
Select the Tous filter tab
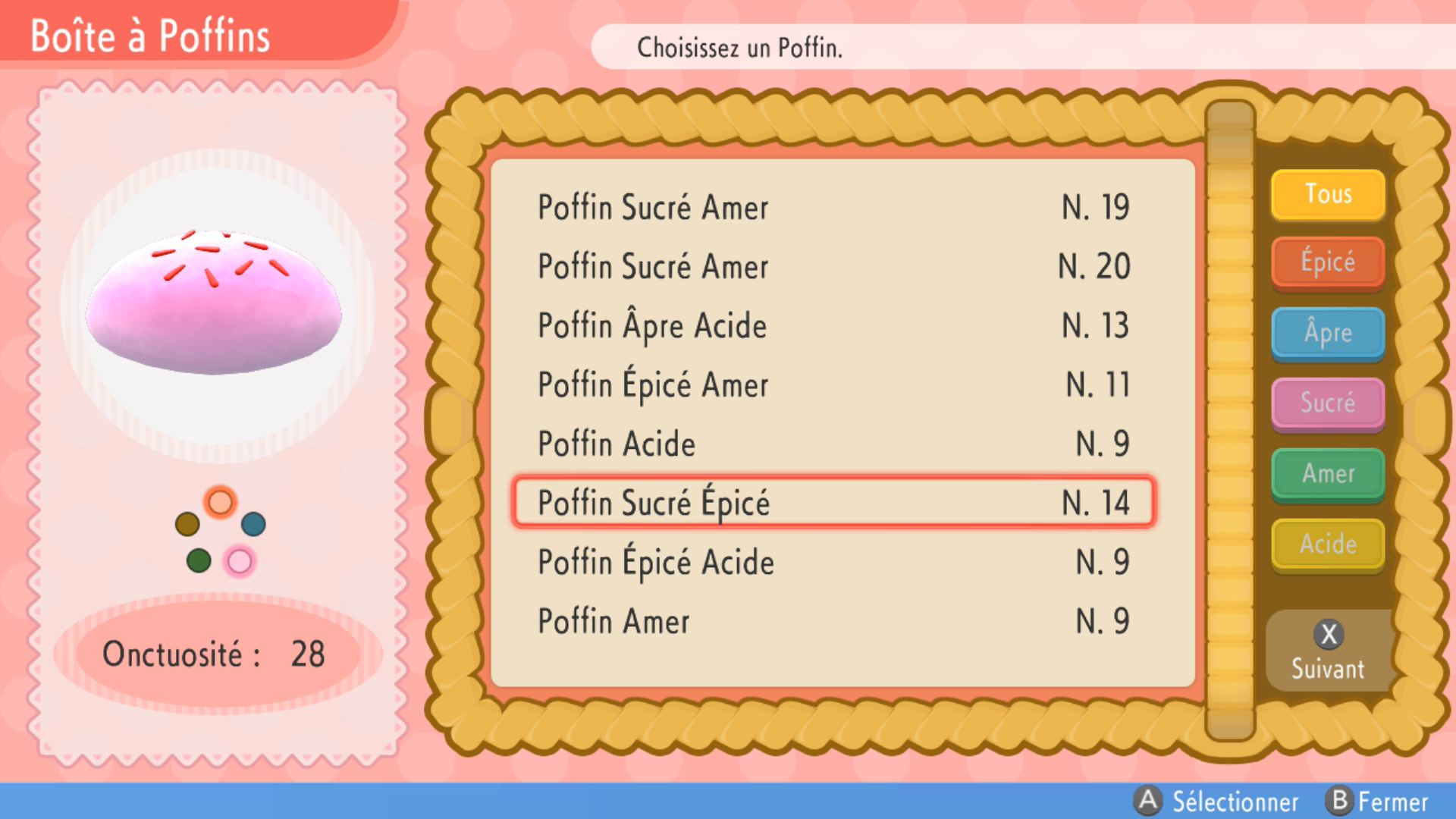[x=1328, y=194]
